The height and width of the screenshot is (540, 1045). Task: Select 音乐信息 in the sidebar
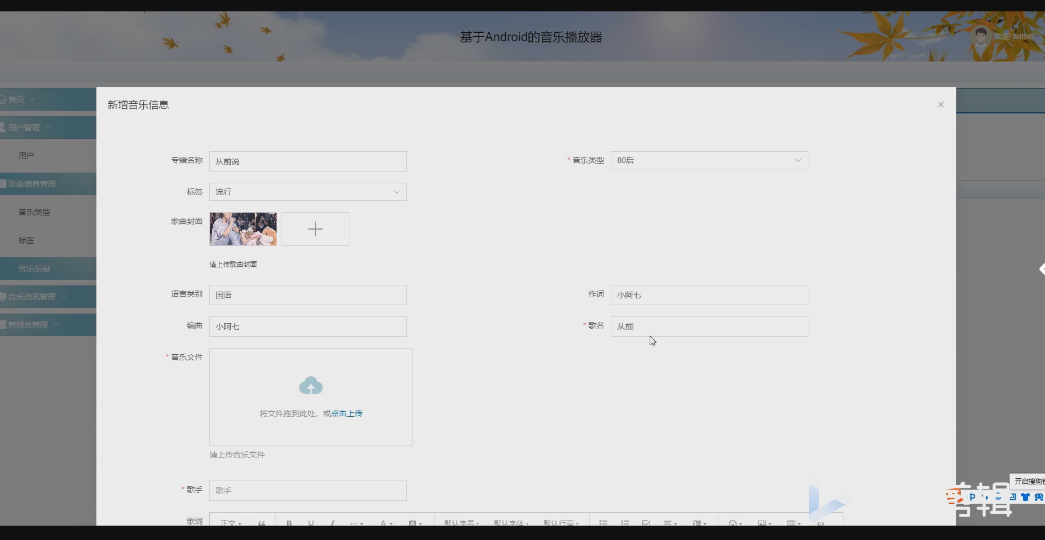point(35,269)
